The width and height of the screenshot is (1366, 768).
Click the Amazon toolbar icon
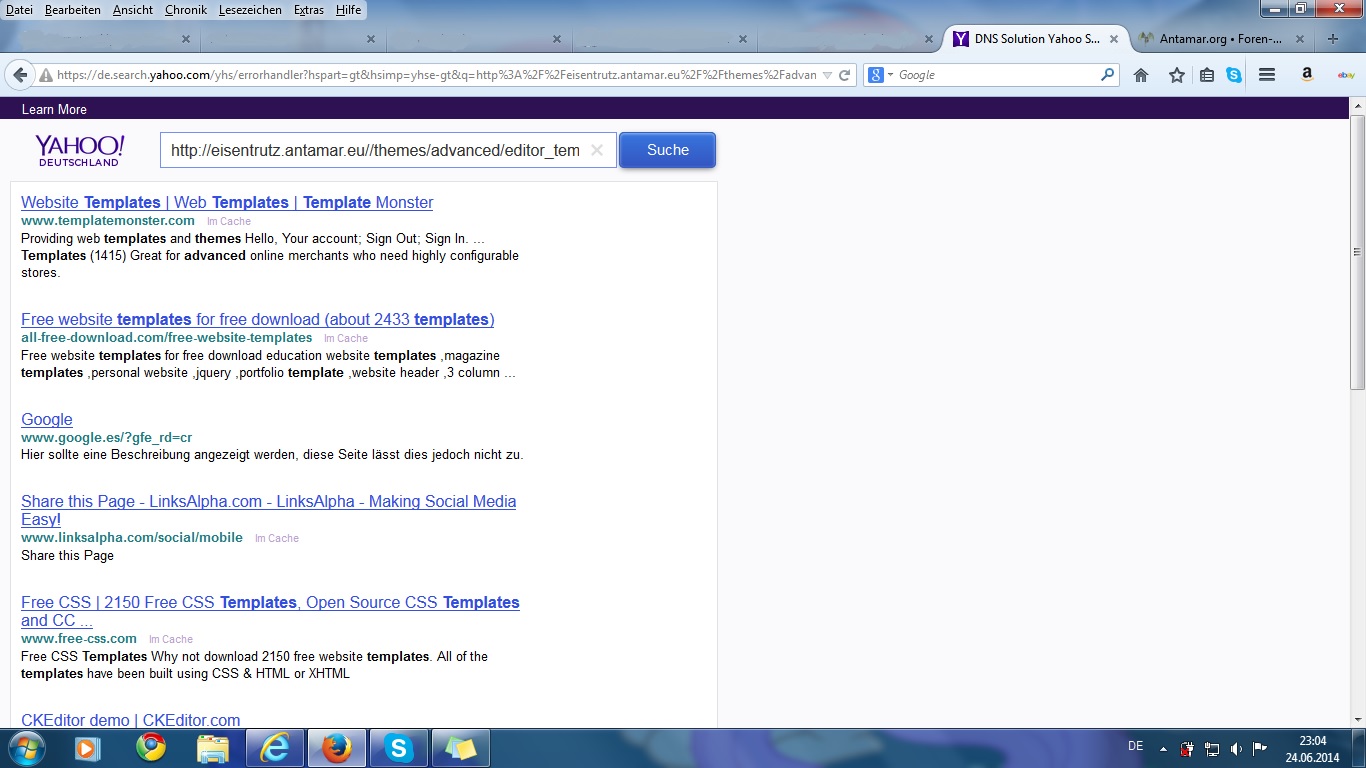coord(1307,75)
